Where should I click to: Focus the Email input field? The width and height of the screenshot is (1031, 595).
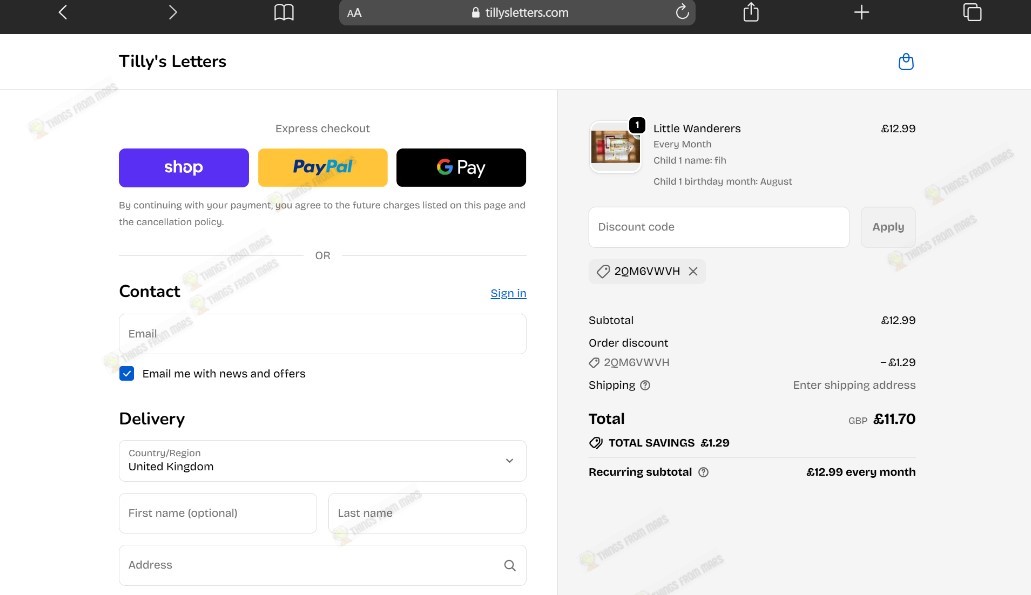coord(322,333)
